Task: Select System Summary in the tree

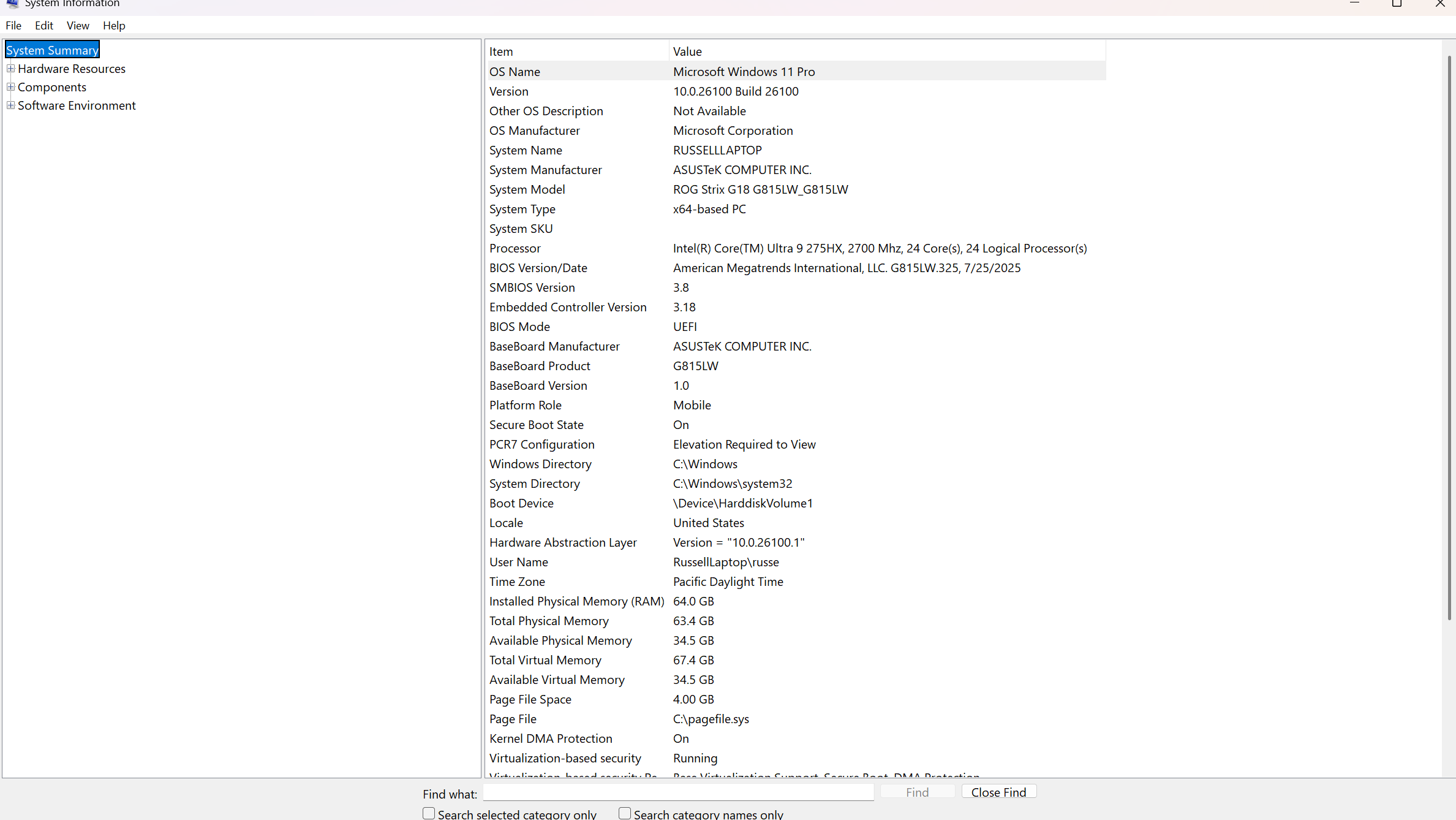Action: [x=52, y=50]
